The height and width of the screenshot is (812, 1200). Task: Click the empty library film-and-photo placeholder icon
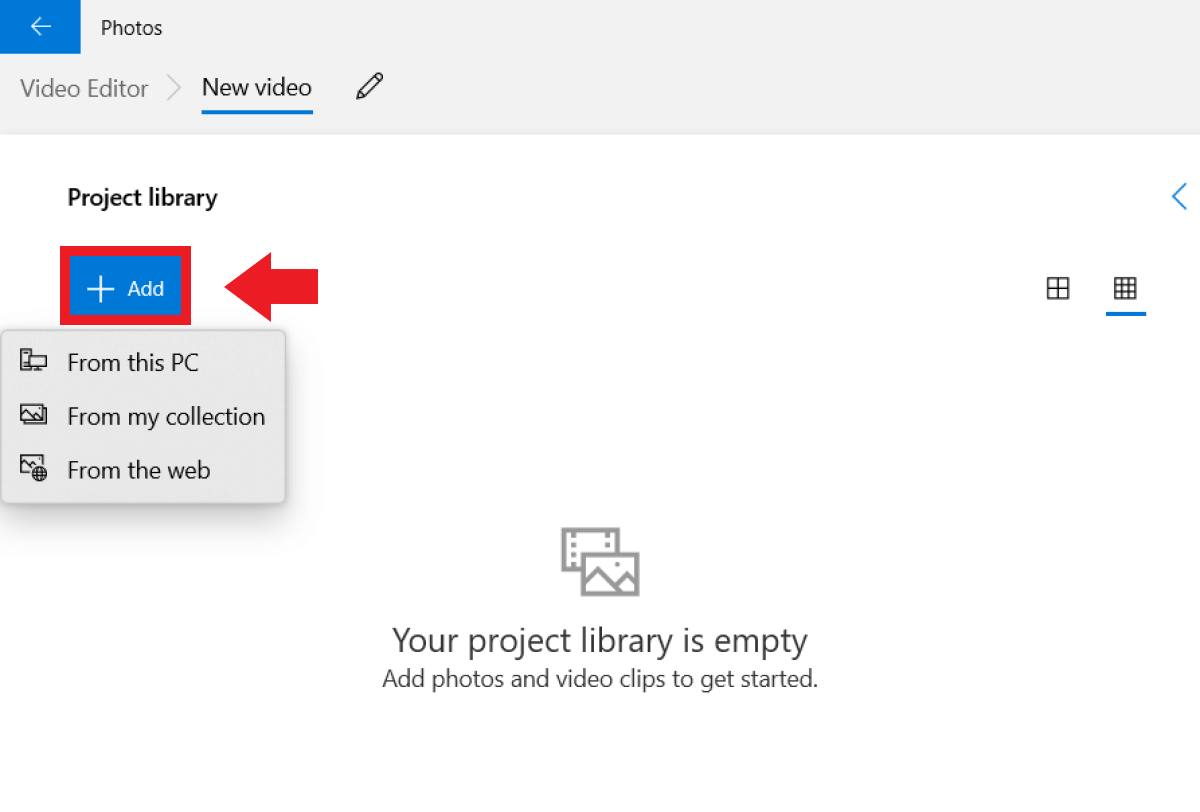[x=600, y=562]
